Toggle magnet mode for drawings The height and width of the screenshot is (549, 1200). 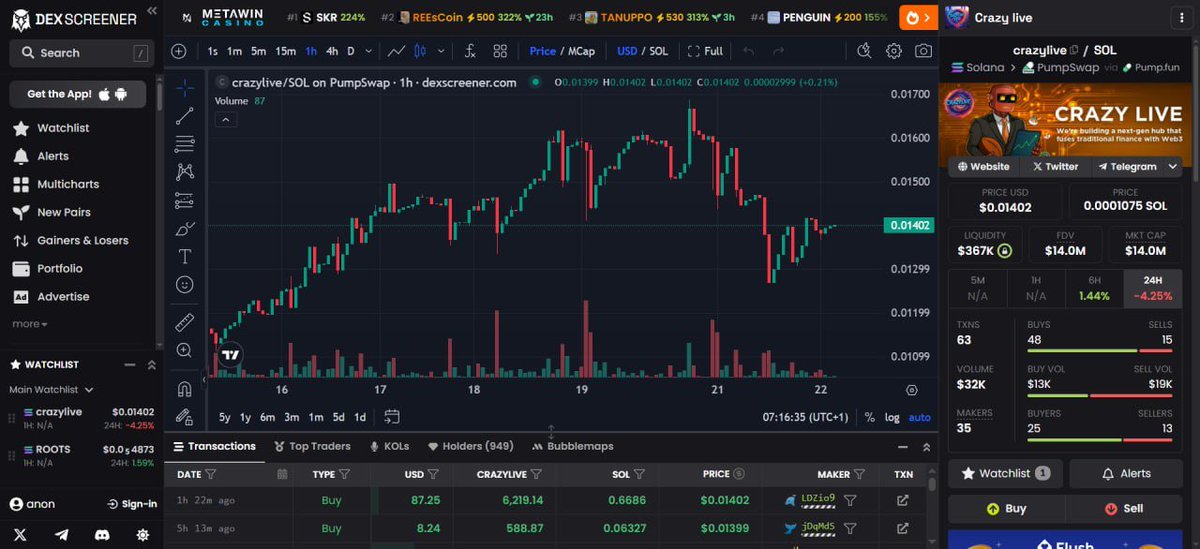click(x=184, y=388)
